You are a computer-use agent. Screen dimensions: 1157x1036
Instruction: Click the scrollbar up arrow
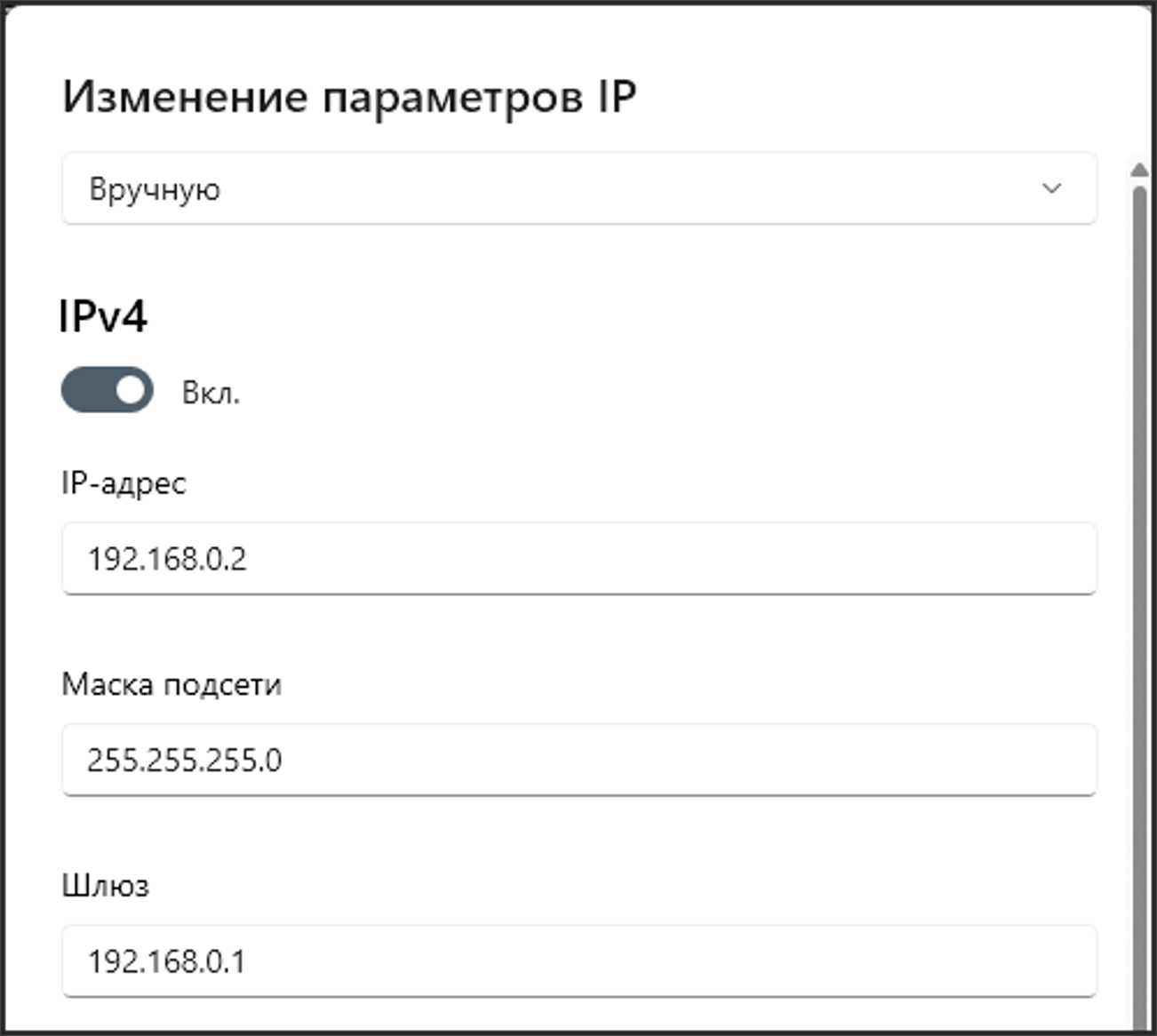pyautogui.click(x=1139, y=170)
